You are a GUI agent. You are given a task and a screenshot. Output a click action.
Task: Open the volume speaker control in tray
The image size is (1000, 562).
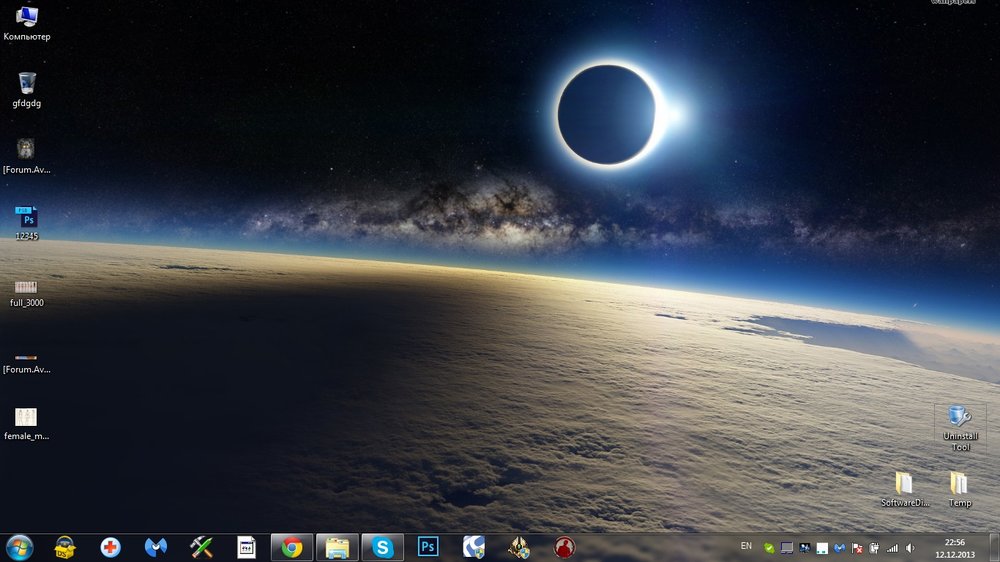point(910,548)
